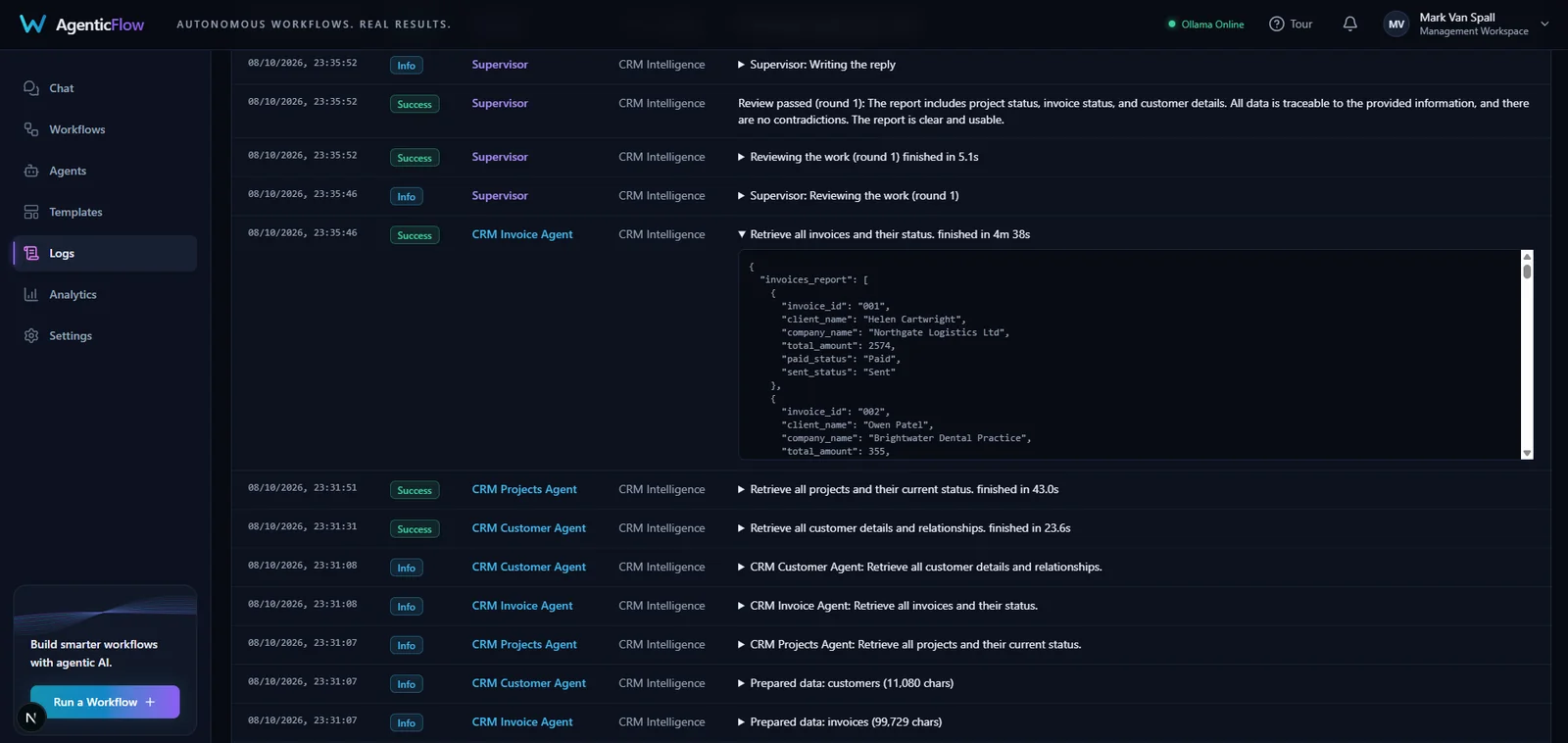
Task: Click the CRM Customer Agent at 23:31:07
Action: pyautogui.click(x=528, y=683)
